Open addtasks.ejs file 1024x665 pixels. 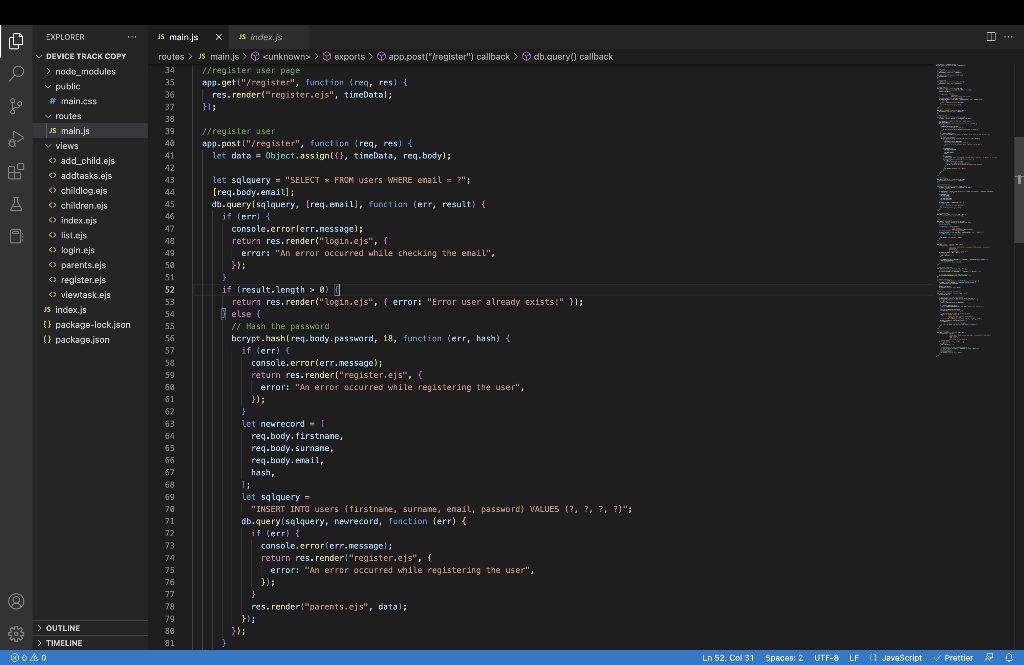tap(91, 176)
